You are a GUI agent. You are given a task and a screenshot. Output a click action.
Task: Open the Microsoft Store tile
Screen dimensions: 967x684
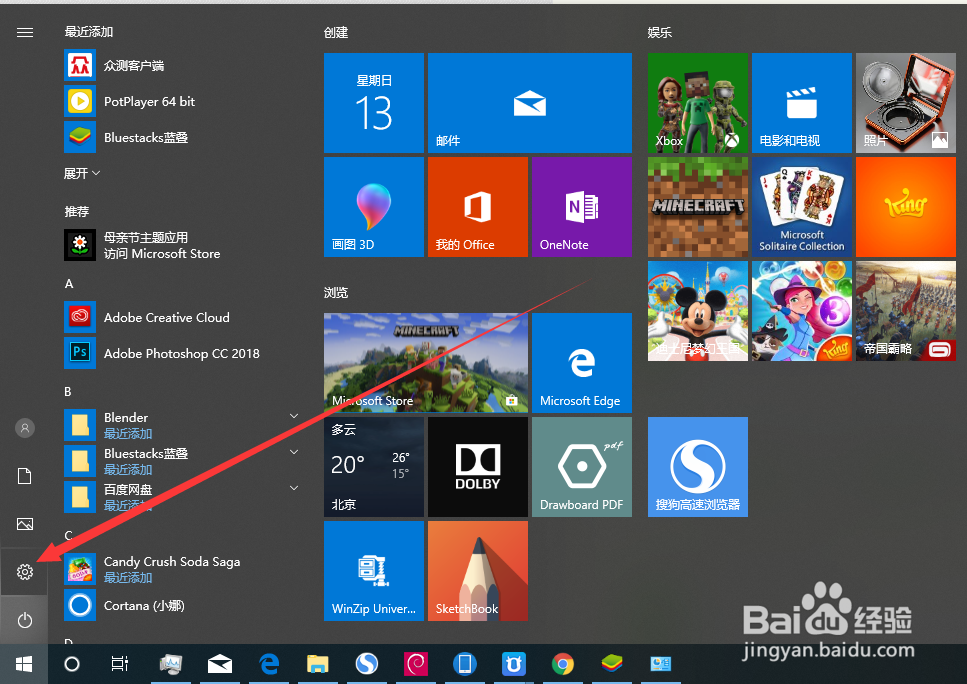(426, 363)
